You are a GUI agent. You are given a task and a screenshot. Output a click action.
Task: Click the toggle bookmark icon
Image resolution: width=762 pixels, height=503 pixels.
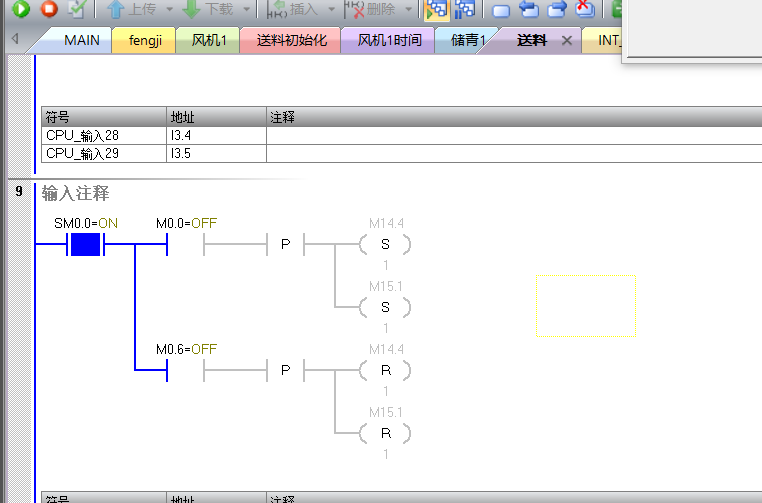502,10
